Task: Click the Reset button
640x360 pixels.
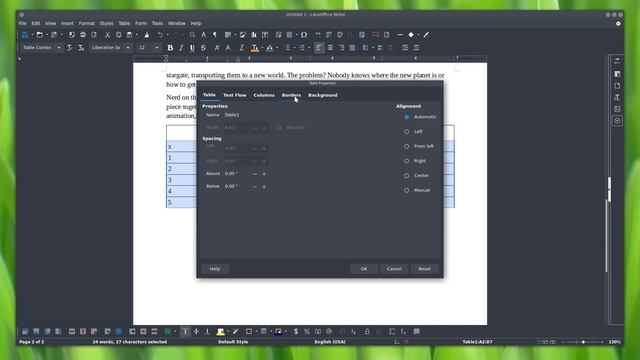Action: point(424,269)
